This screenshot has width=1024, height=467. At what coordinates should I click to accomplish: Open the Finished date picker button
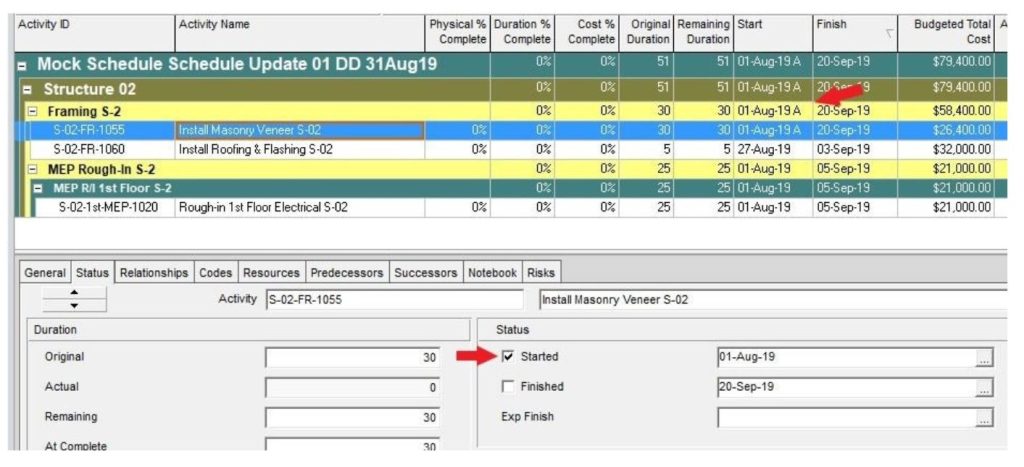[x=984, y=387]
